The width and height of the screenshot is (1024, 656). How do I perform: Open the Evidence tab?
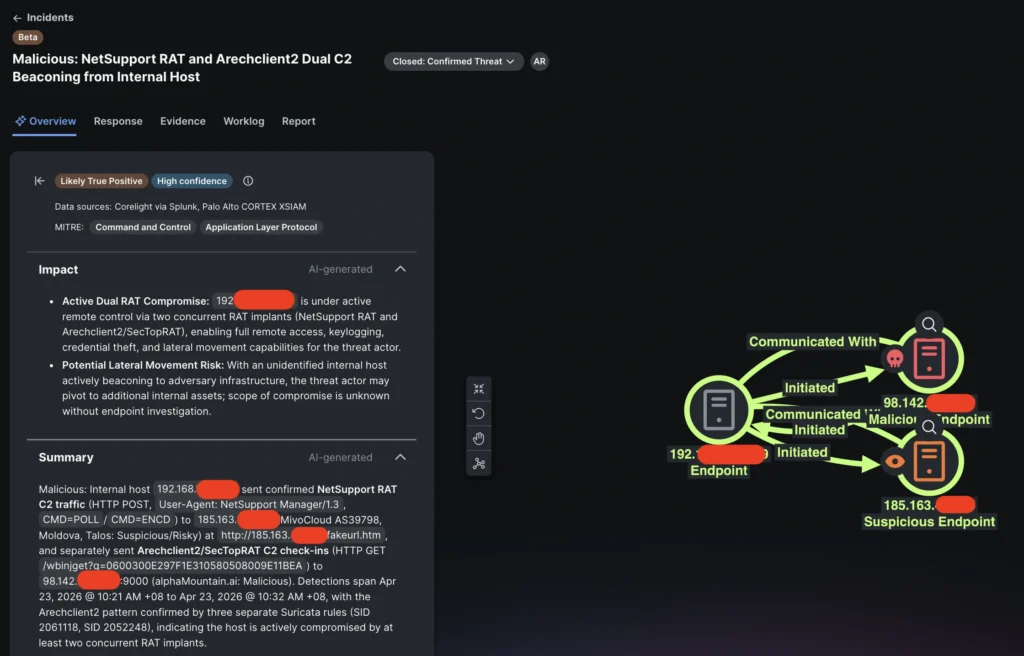[183, 121]
